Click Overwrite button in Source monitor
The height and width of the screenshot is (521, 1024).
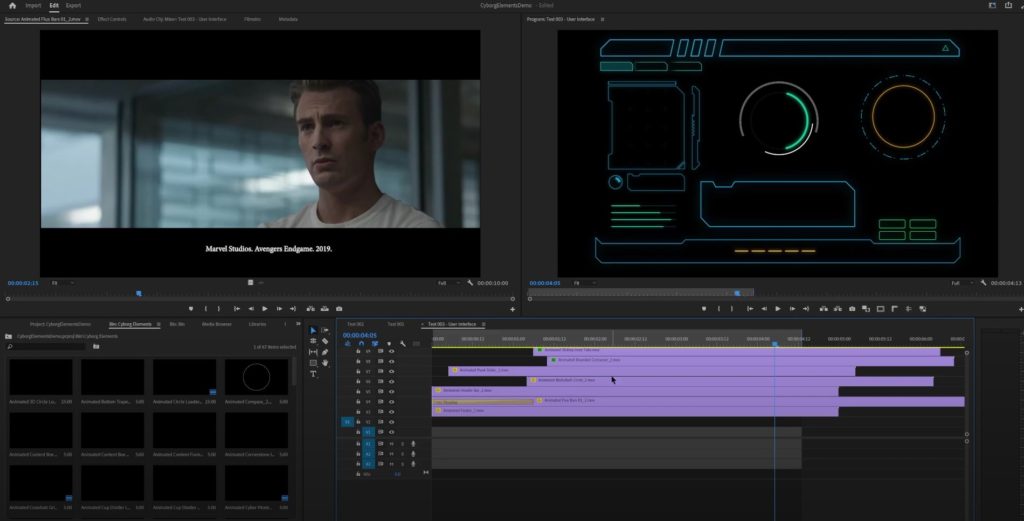point(325,309)
